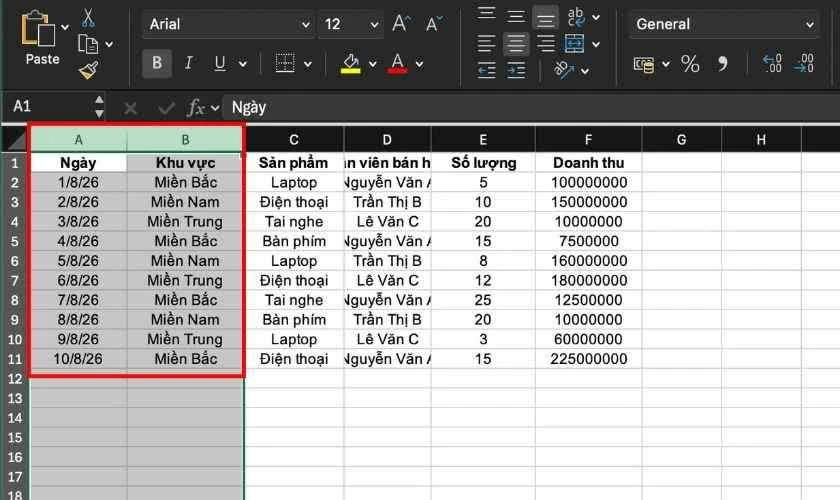Click cell with date 10/8/26
The height and width of the screenshot is (500, 840).
(x=78, y=359)
